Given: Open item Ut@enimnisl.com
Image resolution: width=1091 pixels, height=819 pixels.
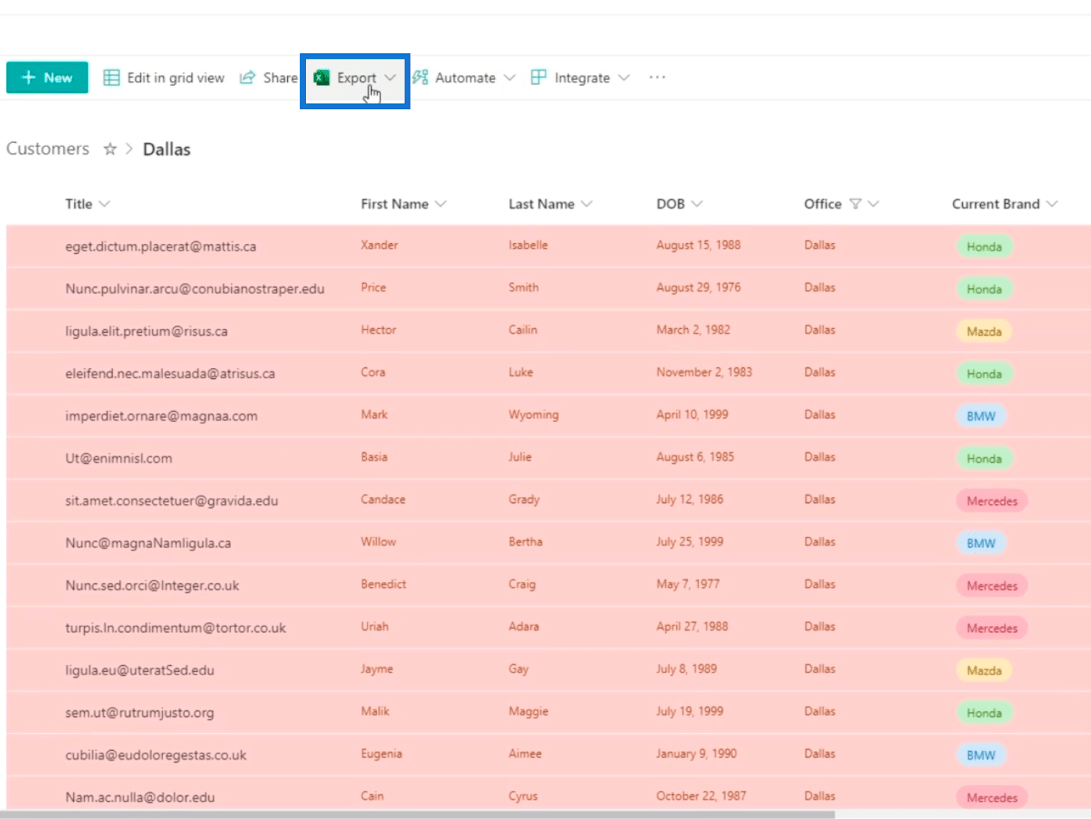Looking at the screenshot, I should (x=118, y=459).
